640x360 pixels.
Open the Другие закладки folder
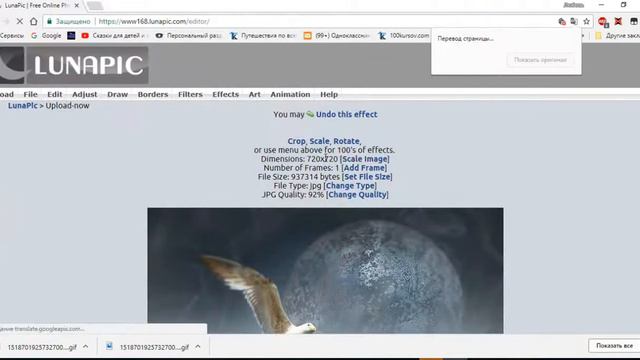click(617, 36)
